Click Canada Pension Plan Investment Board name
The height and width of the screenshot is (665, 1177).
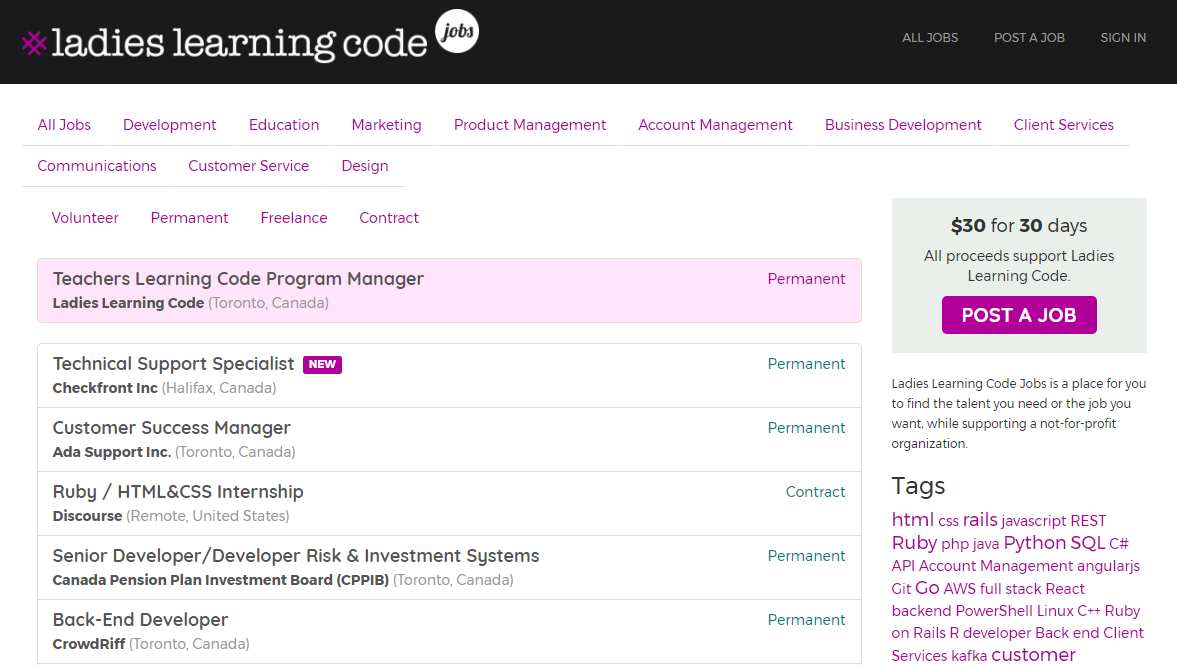(221, 580)
